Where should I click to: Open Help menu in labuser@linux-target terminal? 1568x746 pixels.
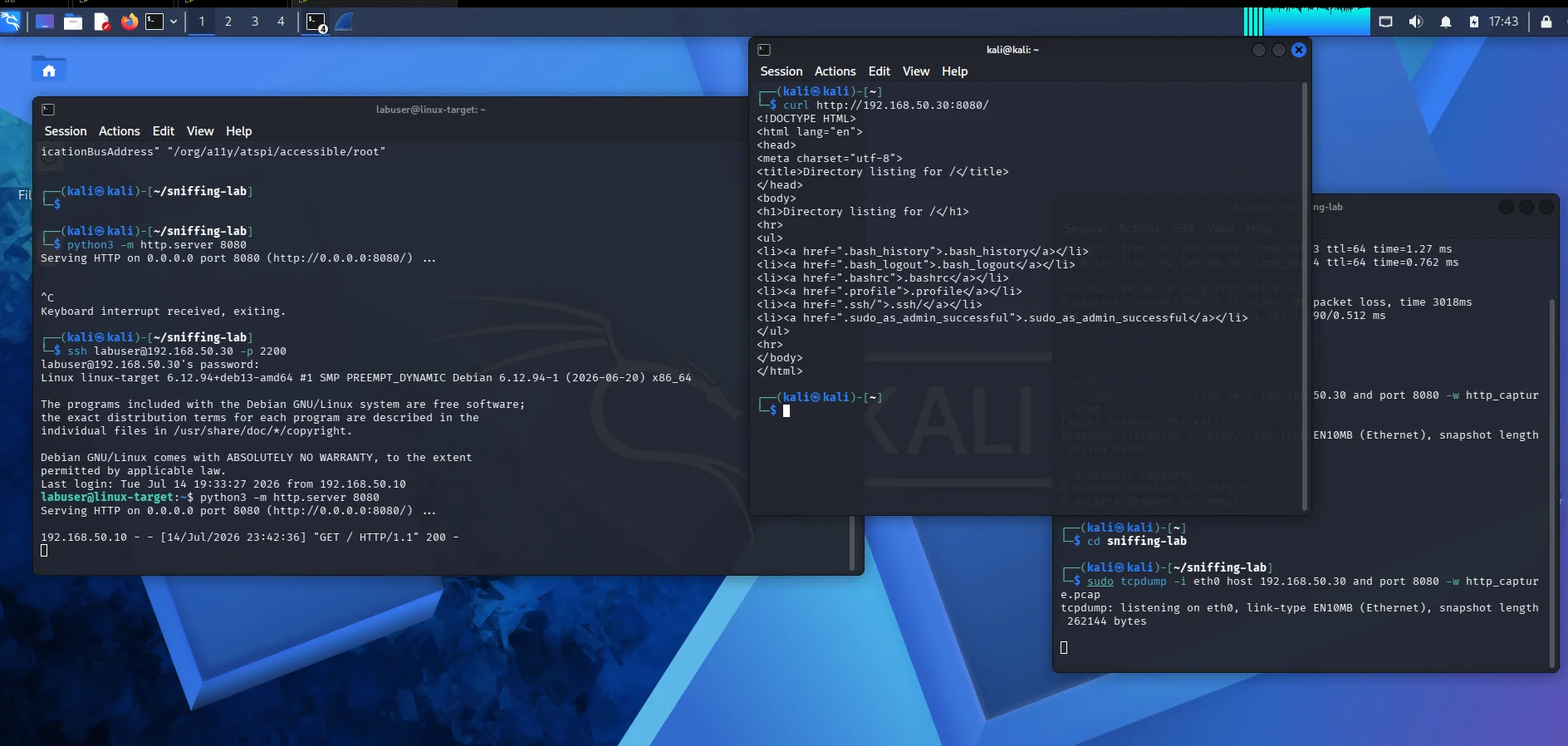point(239,131)
